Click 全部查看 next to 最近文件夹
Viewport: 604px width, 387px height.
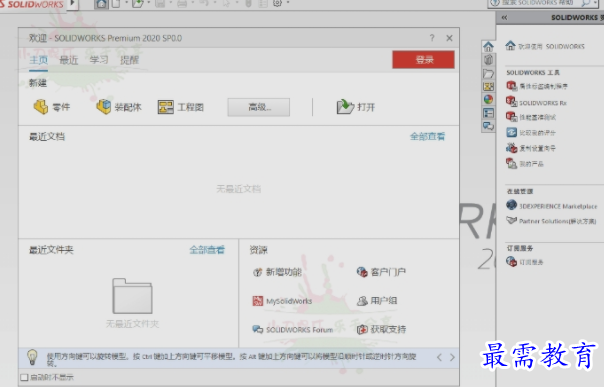point(207,250)
